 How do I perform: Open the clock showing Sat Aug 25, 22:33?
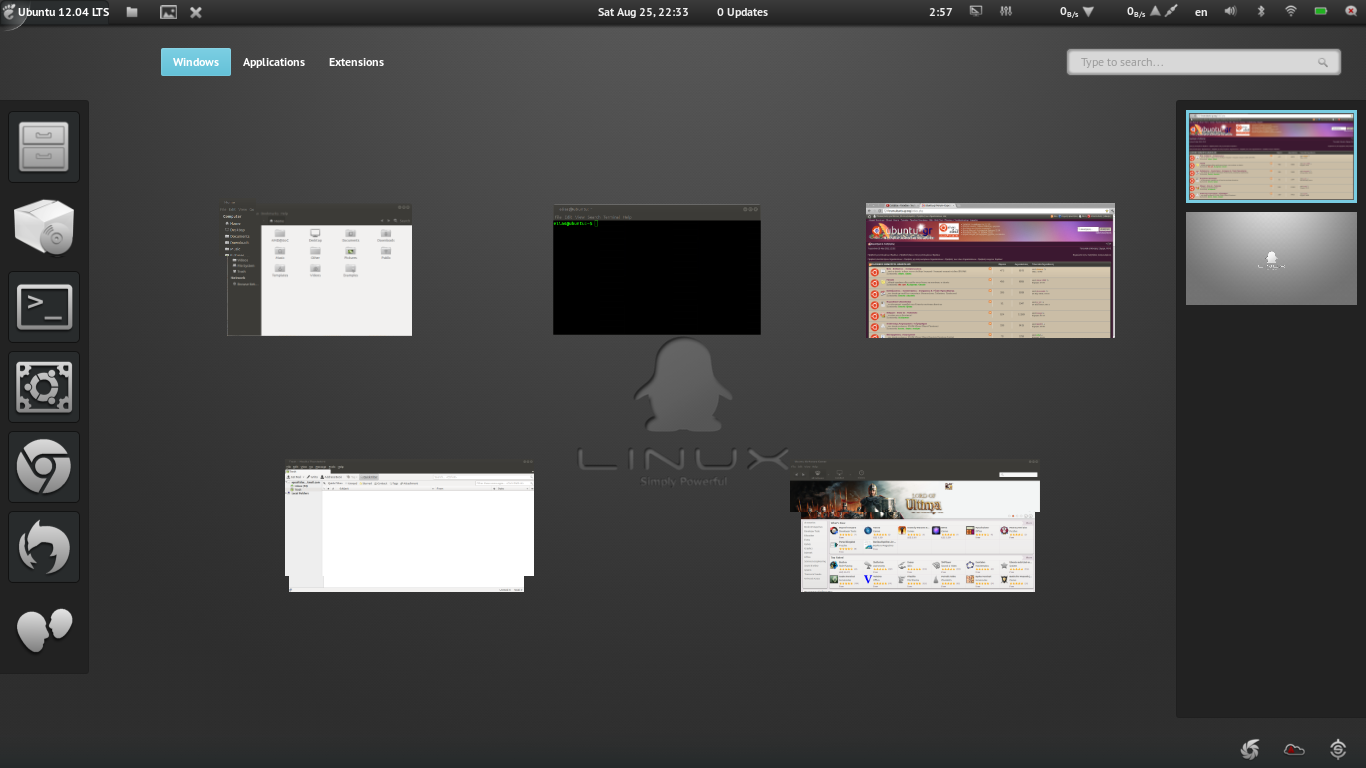[643, 12]
